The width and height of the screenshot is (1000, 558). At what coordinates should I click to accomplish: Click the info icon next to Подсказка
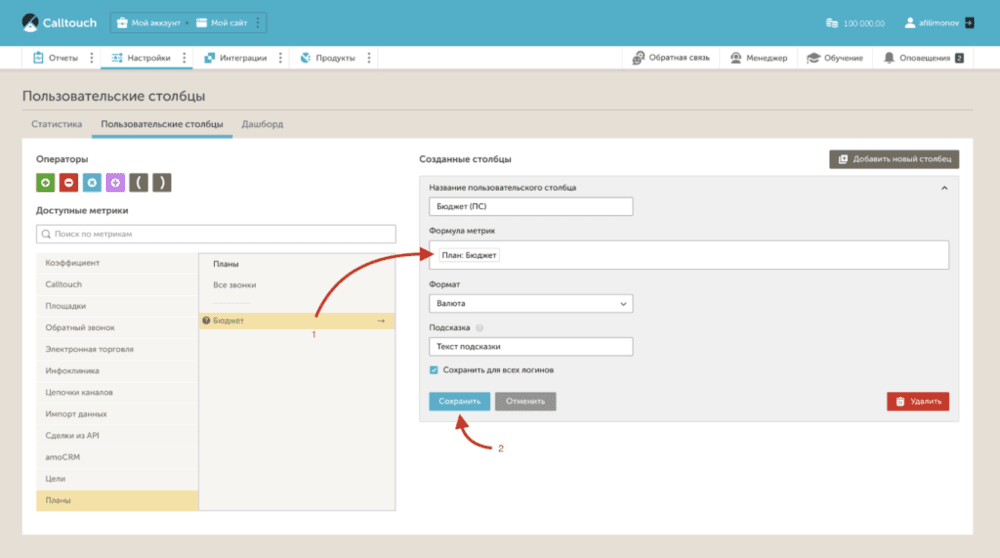(x=480, y=328)
